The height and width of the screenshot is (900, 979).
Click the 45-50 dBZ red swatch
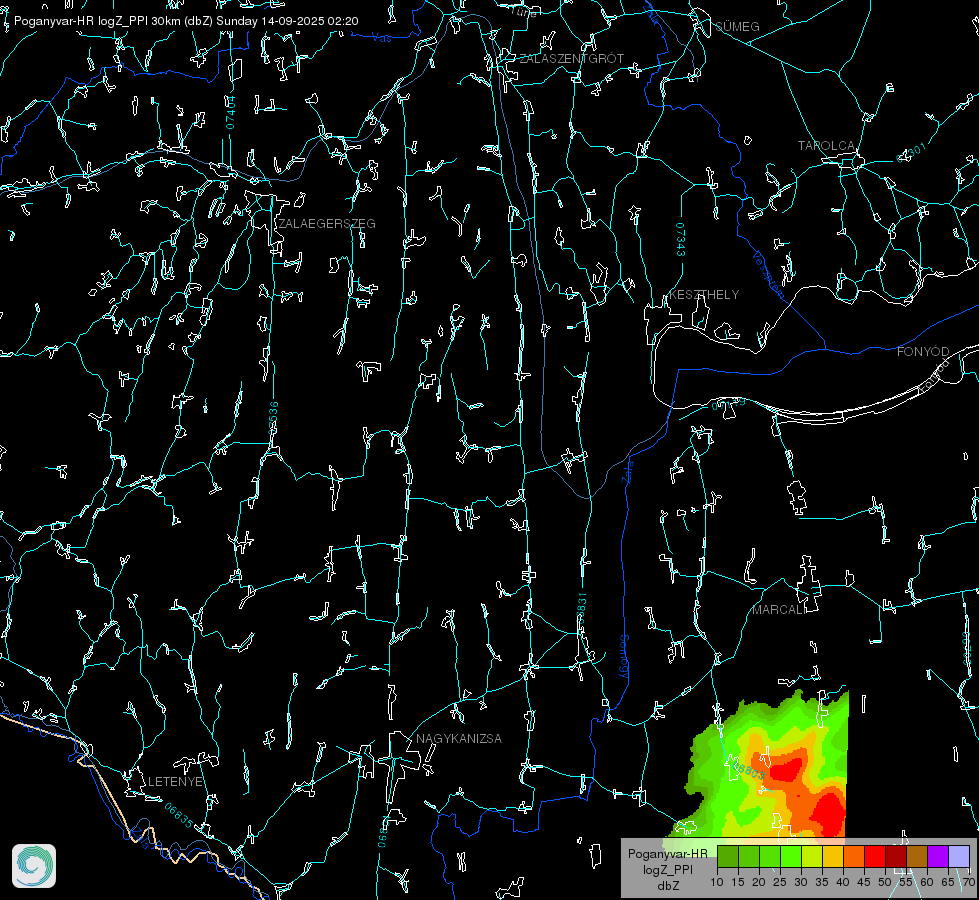pos(875,856)
